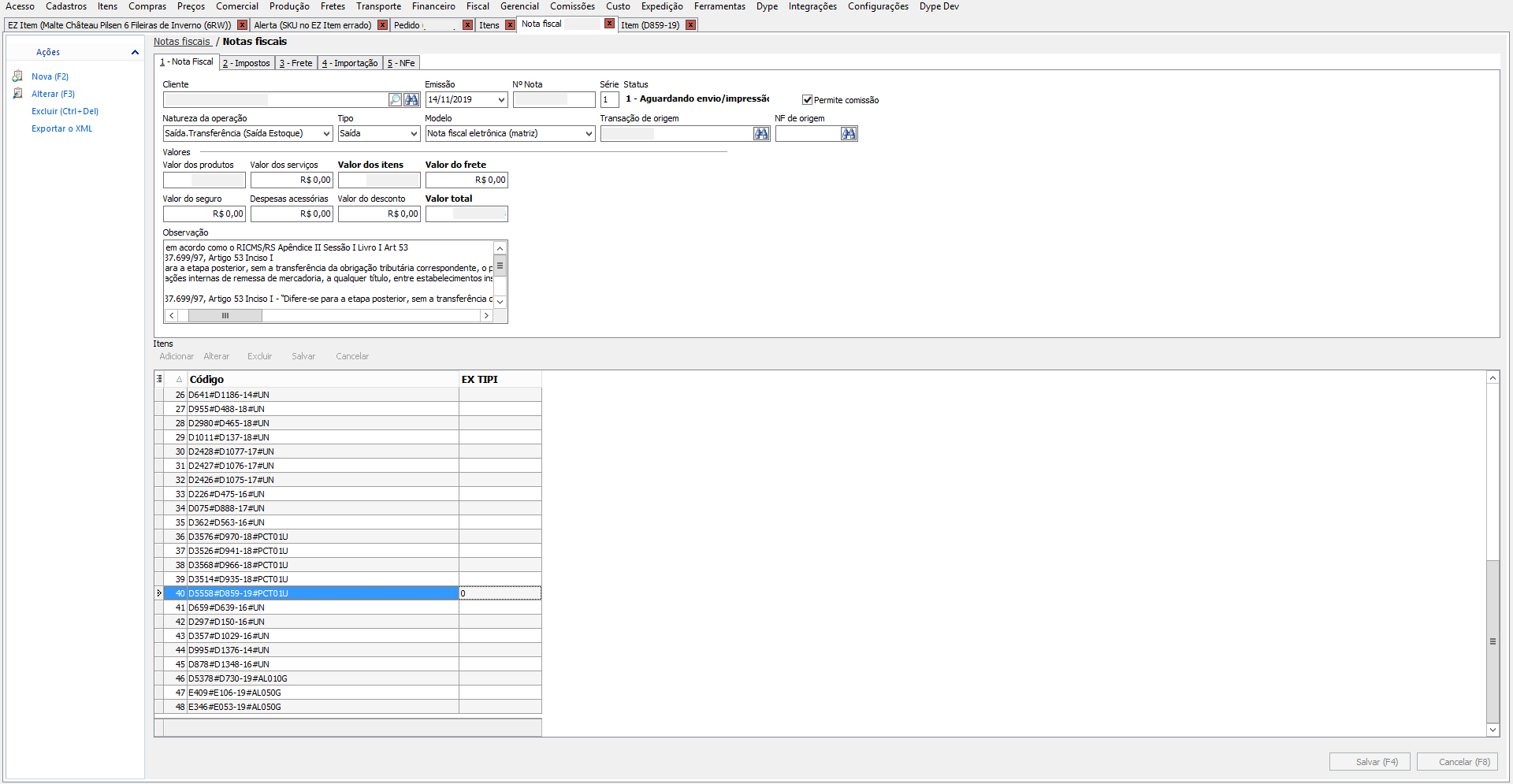This screenshot has height=784, width=1513.
Task: Click Exportar o XML link
Action: click(x=61, y=128)
